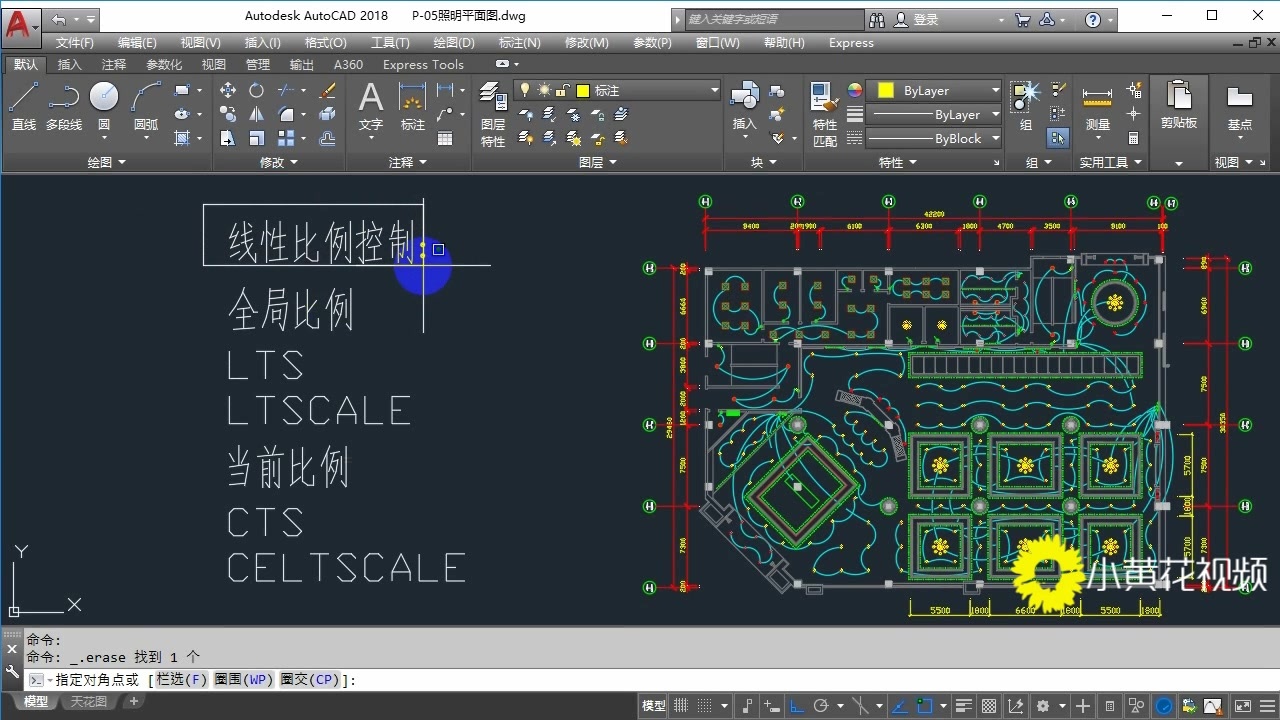
Task: Choose the Rotate tool in Modify panel
Action: click(x=257, y=90)
